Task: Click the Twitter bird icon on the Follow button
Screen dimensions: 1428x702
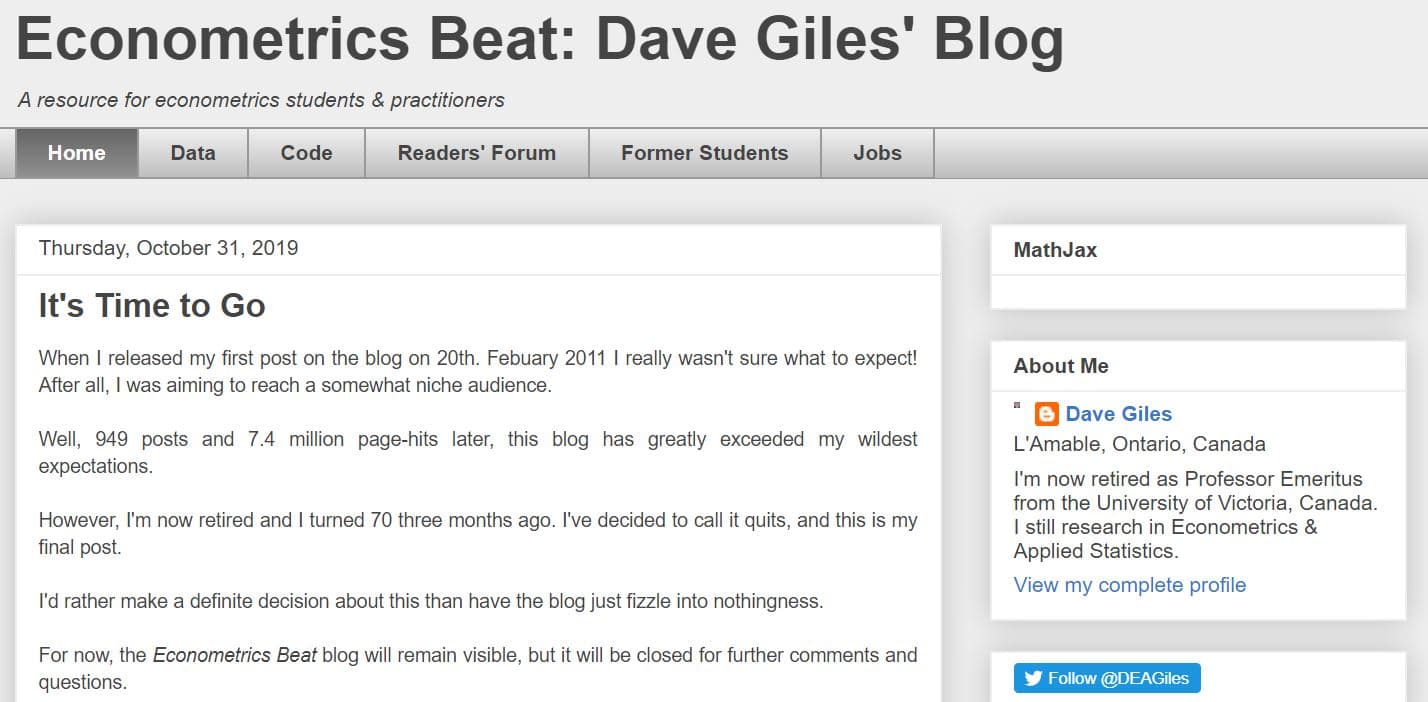Action: (x=1032, y=678)
